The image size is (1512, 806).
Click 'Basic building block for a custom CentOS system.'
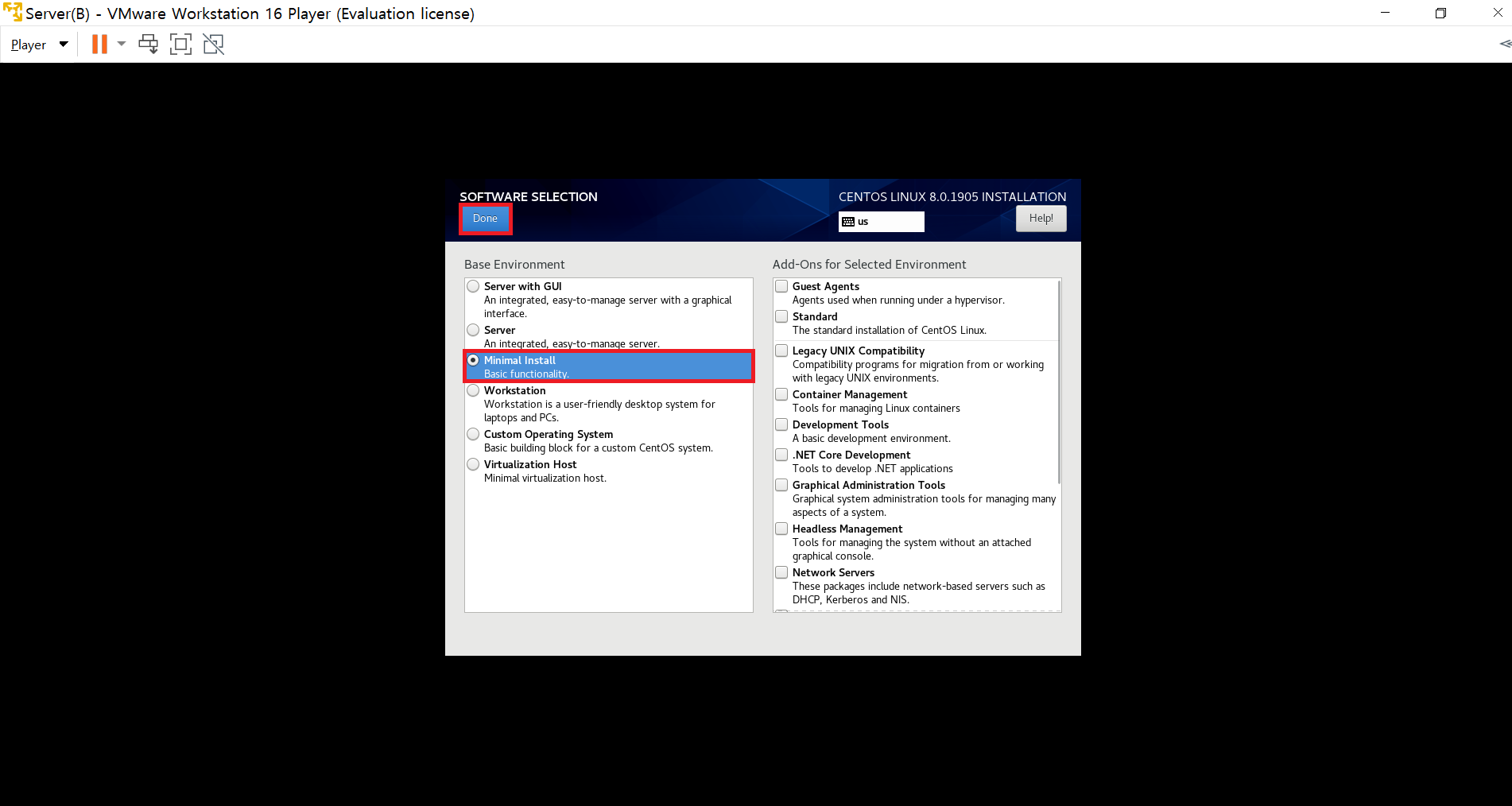point(599,448)
